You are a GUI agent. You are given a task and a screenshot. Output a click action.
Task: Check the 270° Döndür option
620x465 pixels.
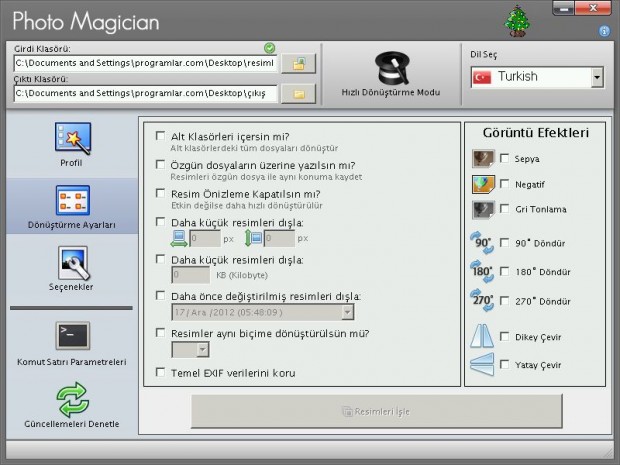click(x=504, y=301)
